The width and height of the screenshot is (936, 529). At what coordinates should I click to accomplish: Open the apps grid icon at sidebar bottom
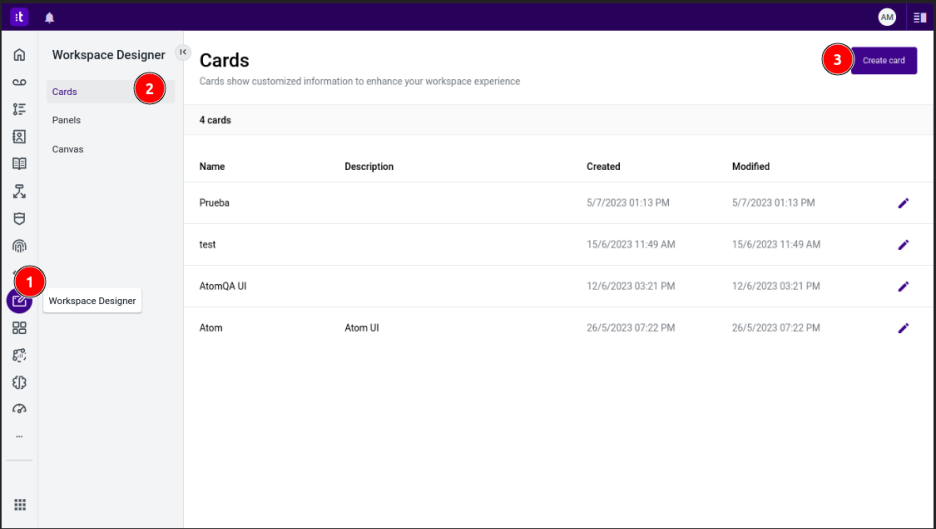(19, 504)
